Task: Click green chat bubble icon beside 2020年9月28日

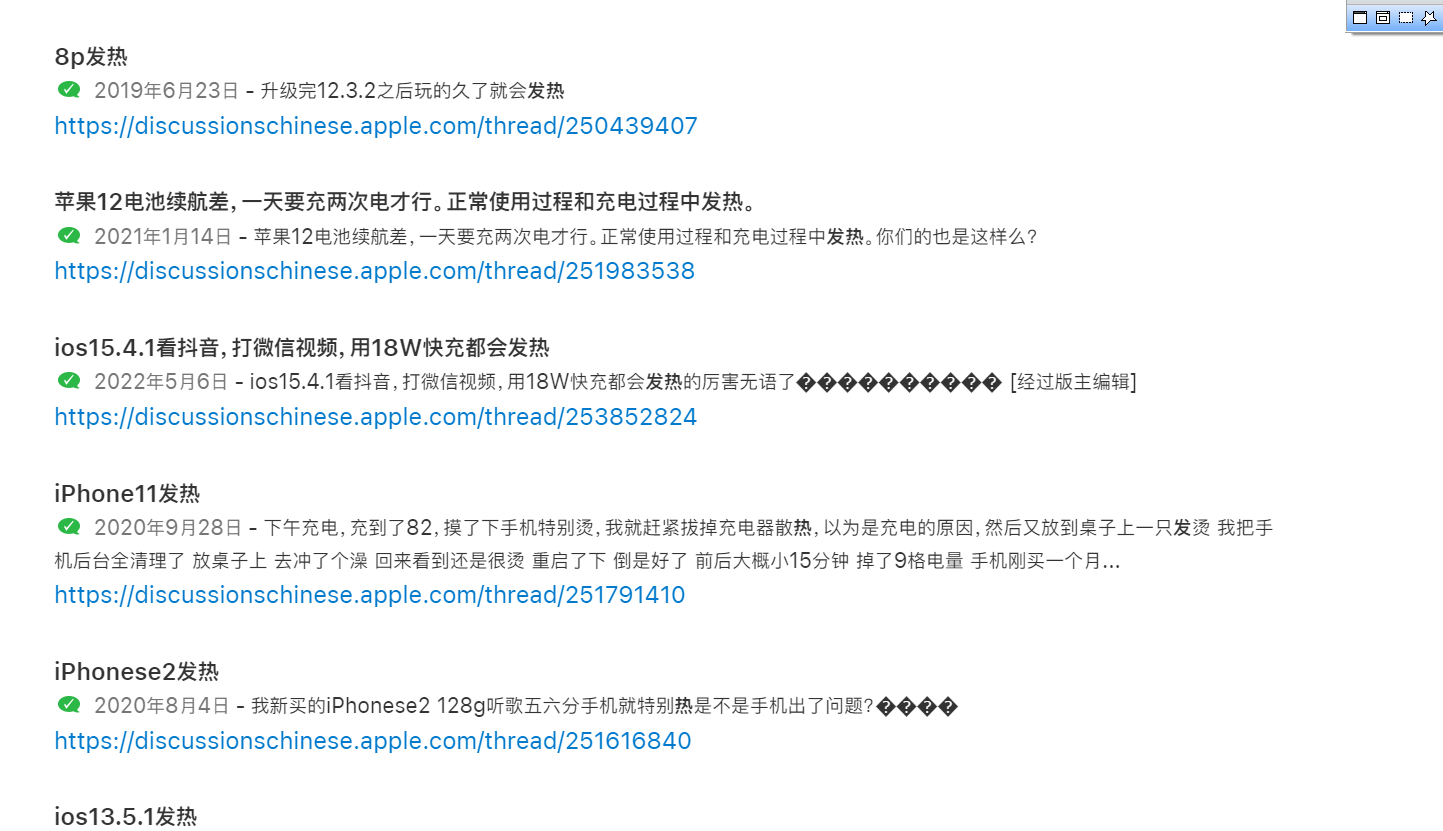Action: pos(69,526)
